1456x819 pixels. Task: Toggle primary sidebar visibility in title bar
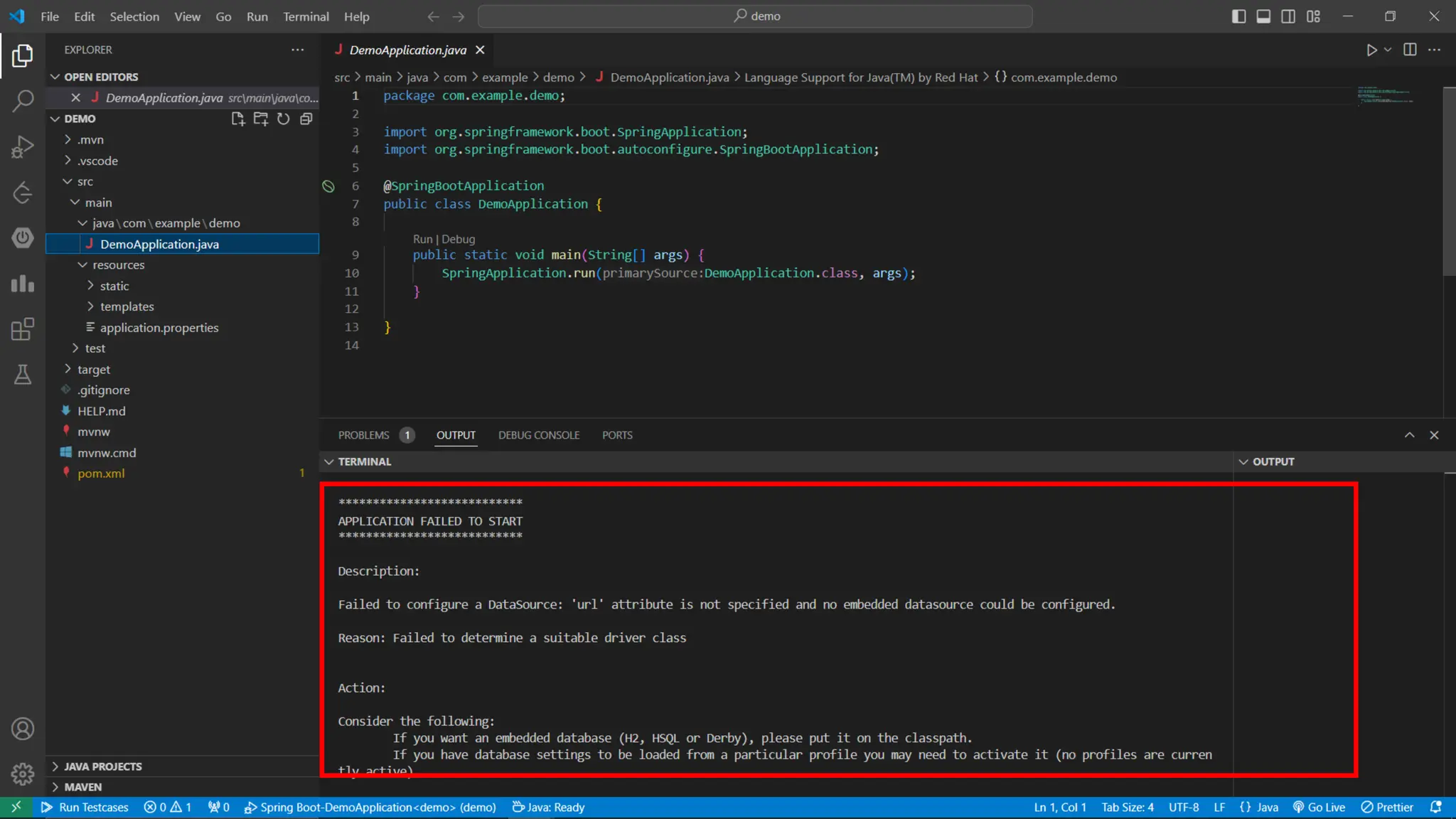(x=1238, y=16)
